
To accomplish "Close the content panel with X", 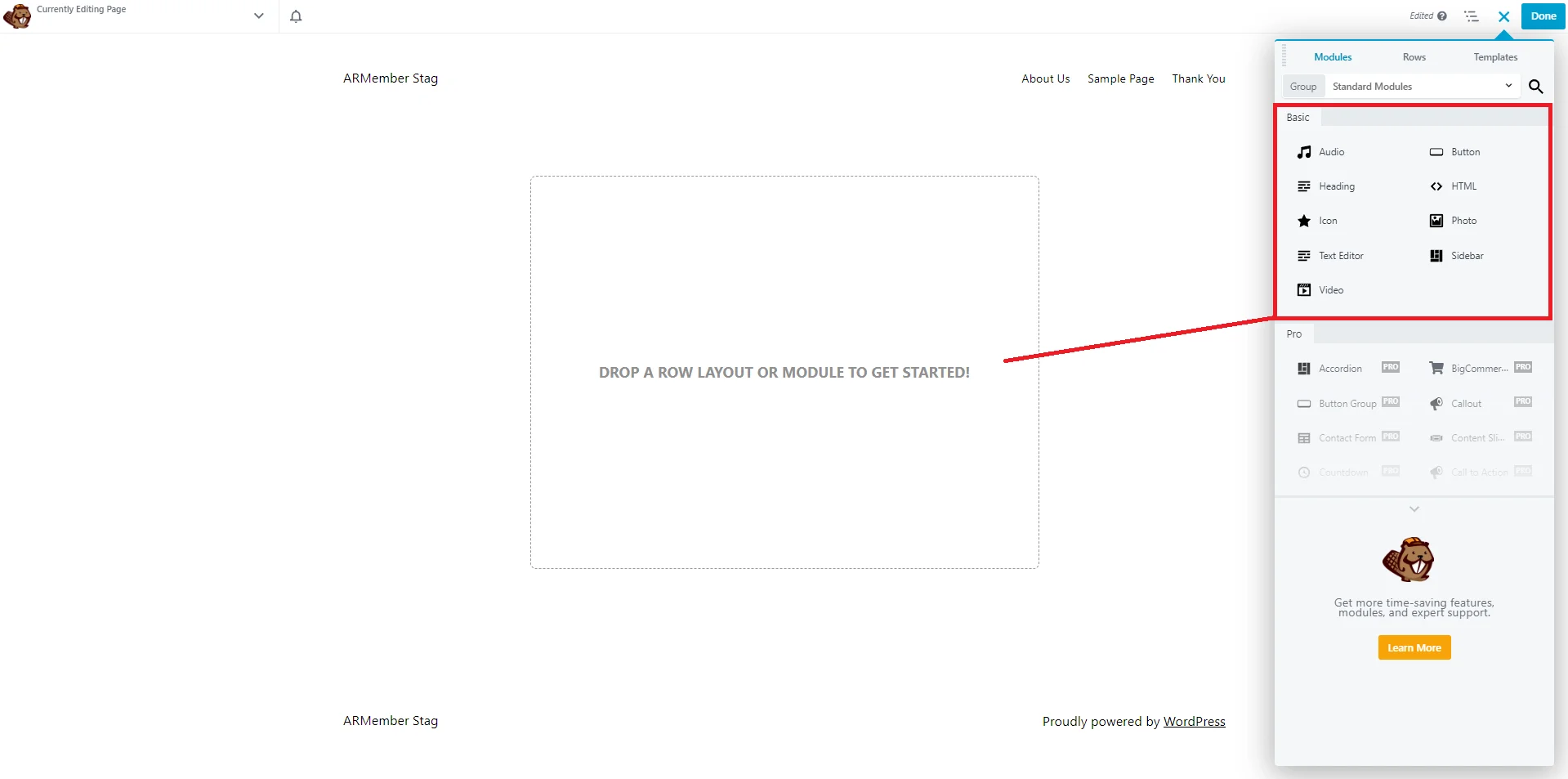I will [1503, 16].
